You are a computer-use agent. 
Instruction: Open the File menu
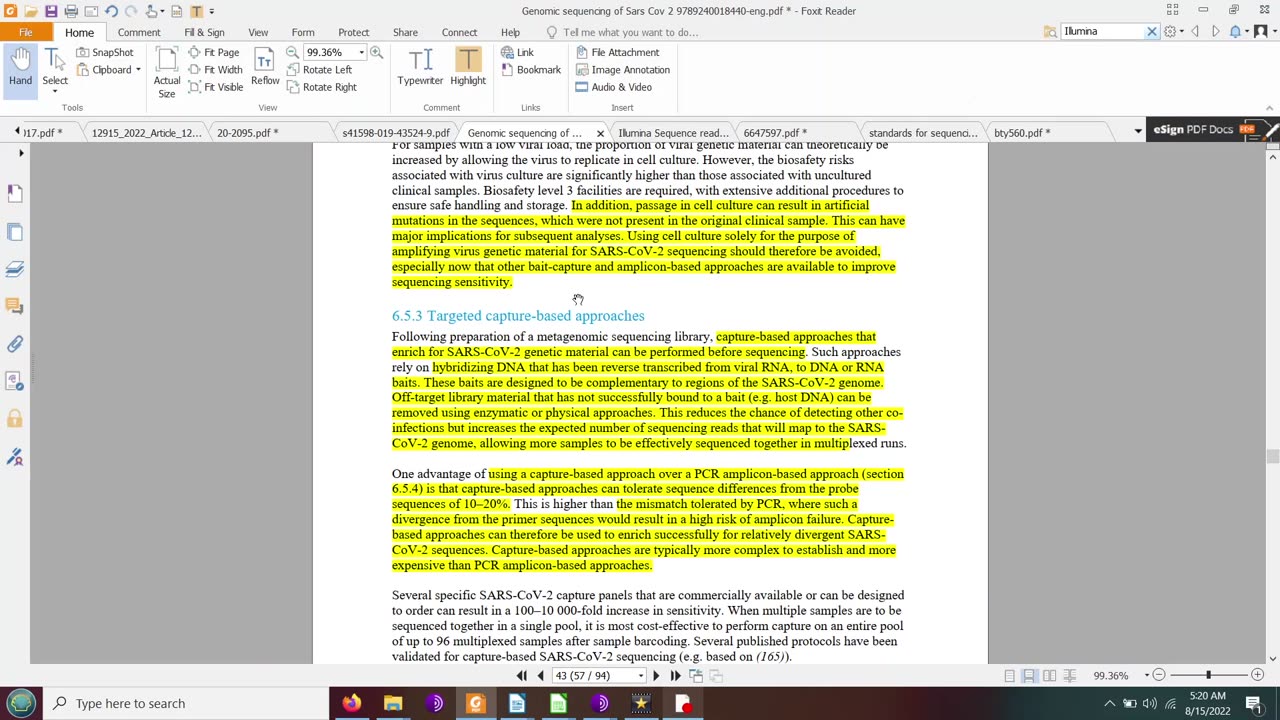[25, 32]
